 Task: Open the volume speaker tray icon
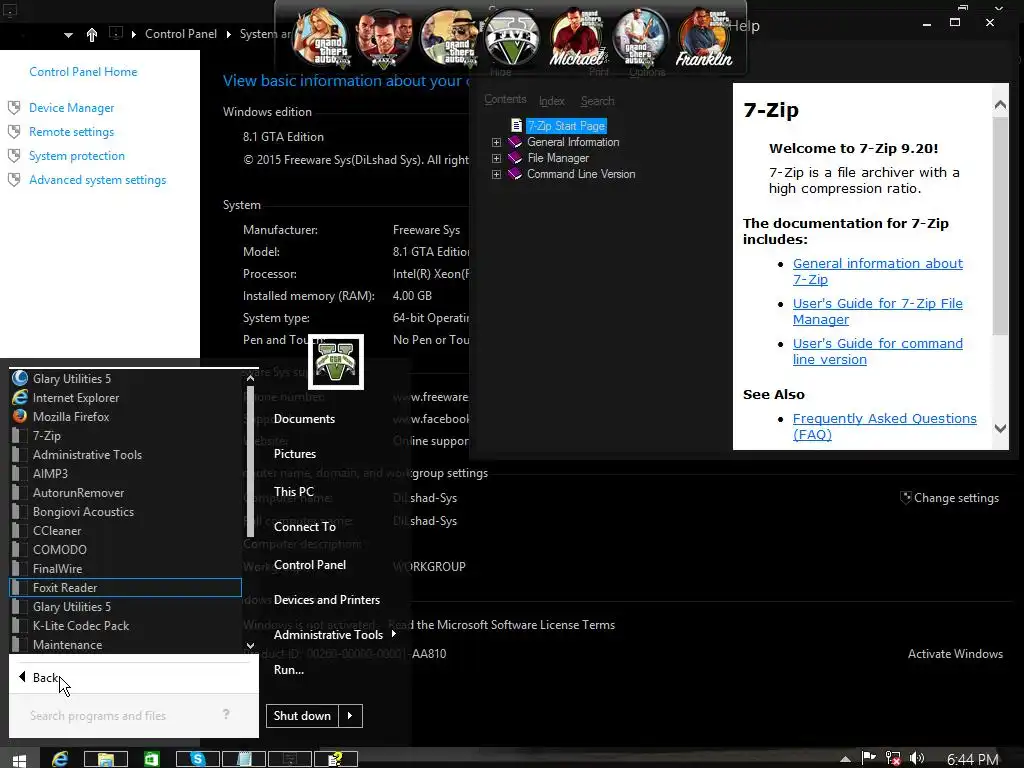pyautogui.click(x=917, y=758)
